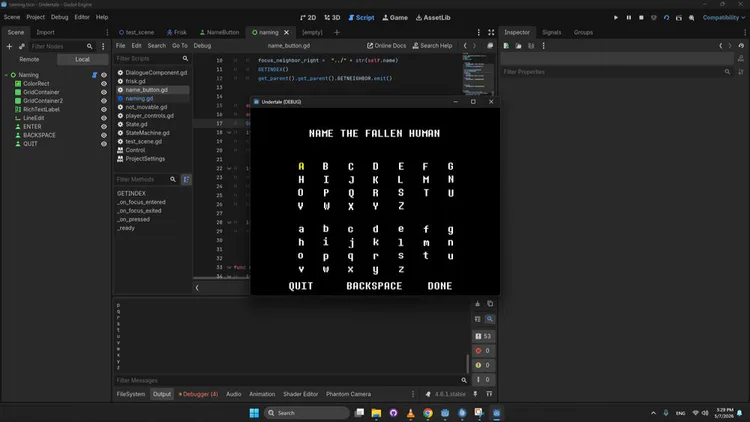Toggle visibility of GridContainer node
Screen dimensions: 750x422
point(104,92)
